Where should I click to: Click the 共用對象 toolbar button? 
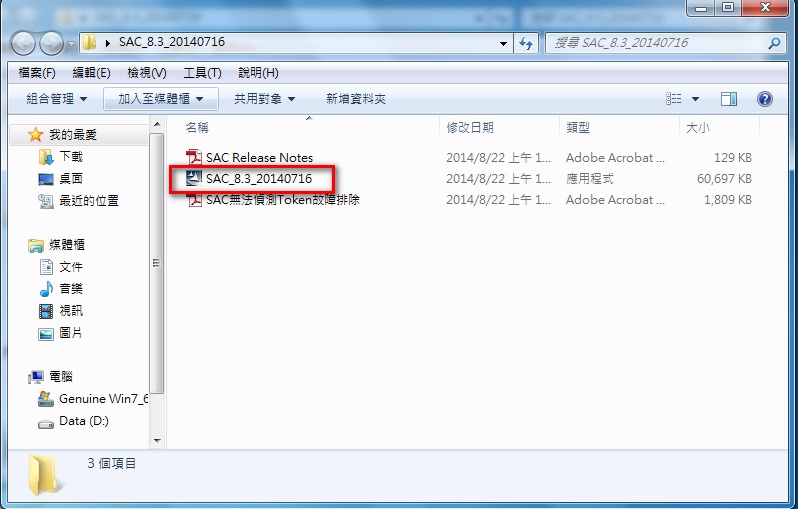265,99
